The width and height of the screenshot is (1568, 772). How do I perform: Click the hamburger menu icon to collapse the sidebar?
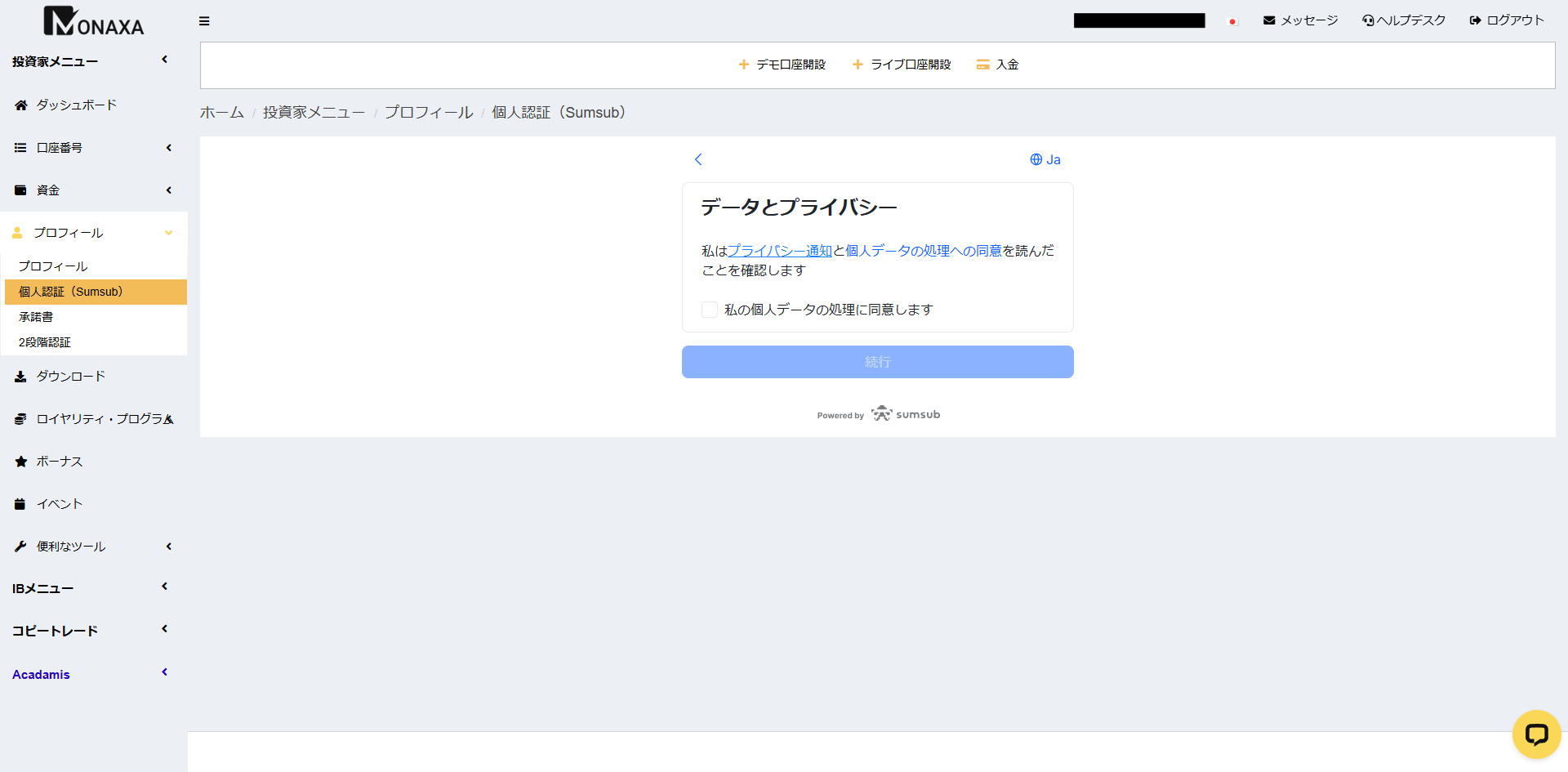point(204,21)
